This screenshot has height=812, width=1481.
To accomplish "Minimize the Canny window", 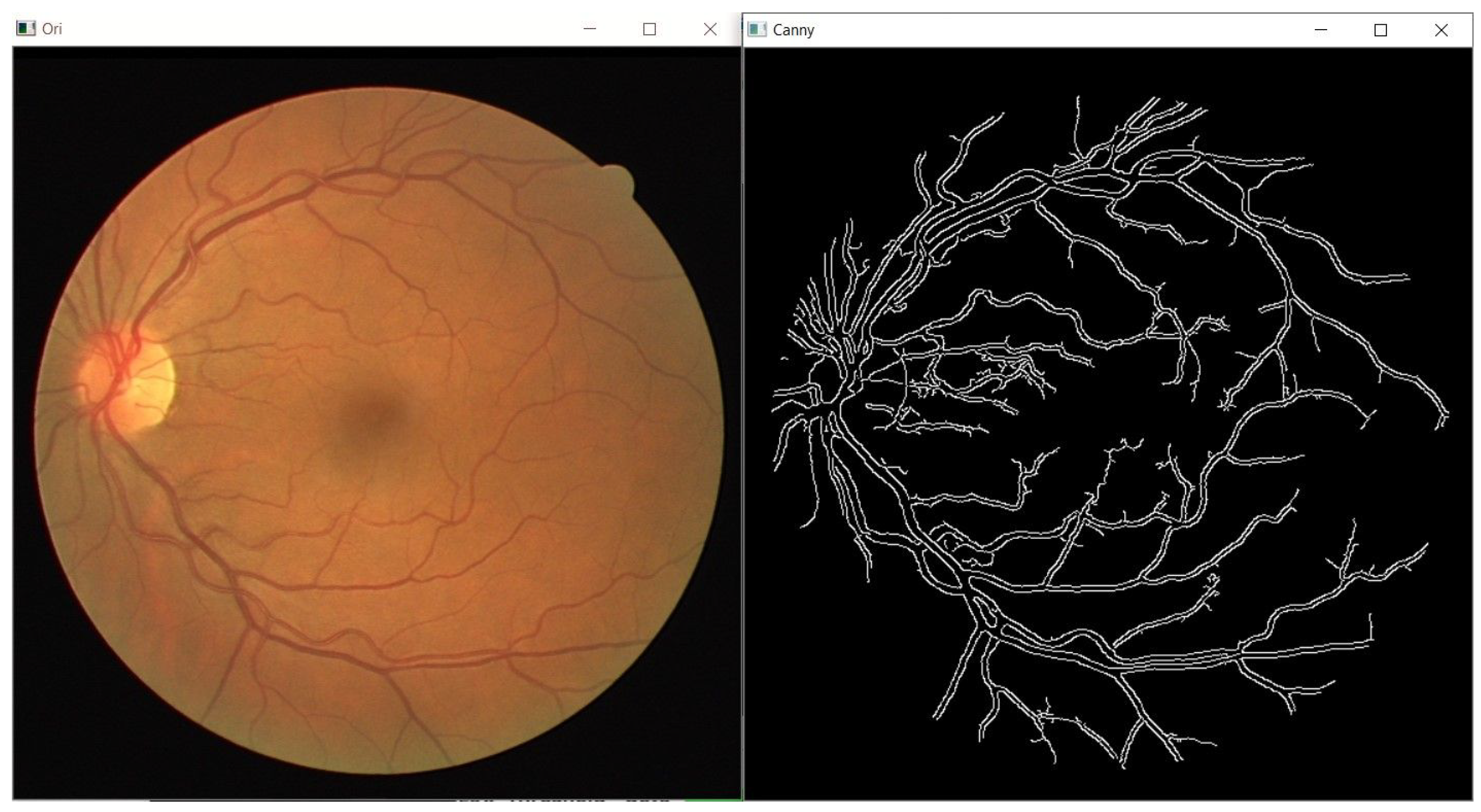I will [1321, 30].
